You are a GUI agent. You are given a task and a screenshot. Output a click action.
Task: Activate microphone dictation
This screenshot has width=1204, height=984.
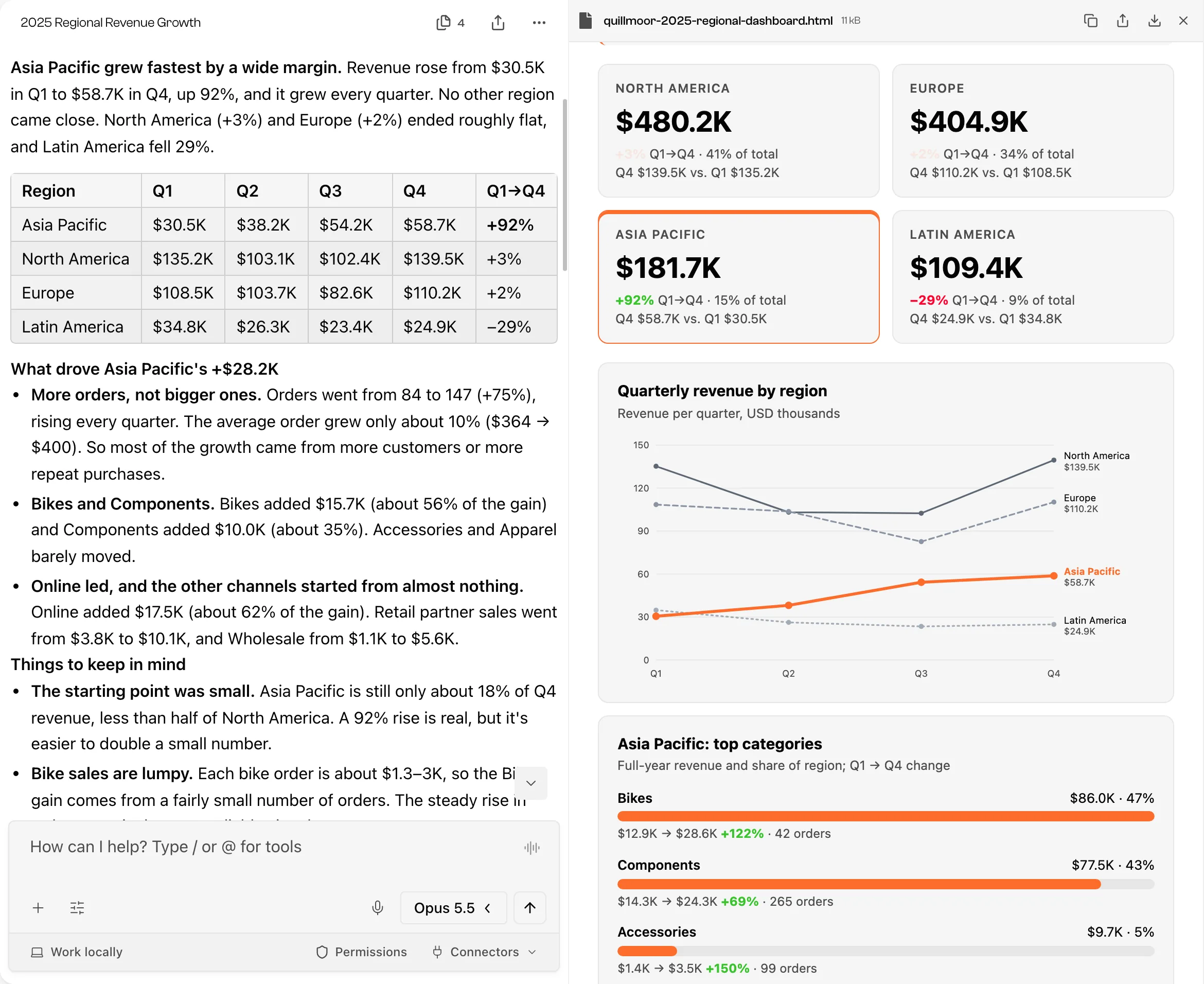click(x=377, y=908)
